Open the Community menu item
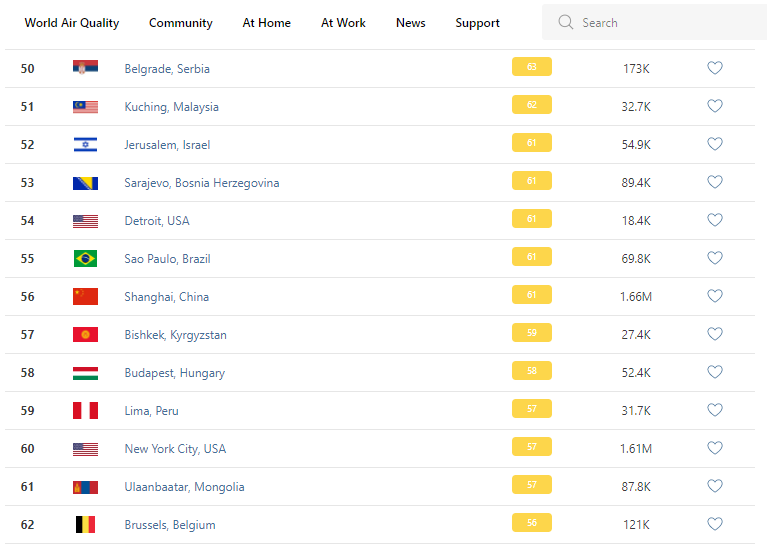767x545 pixels. tap(181, 23)
